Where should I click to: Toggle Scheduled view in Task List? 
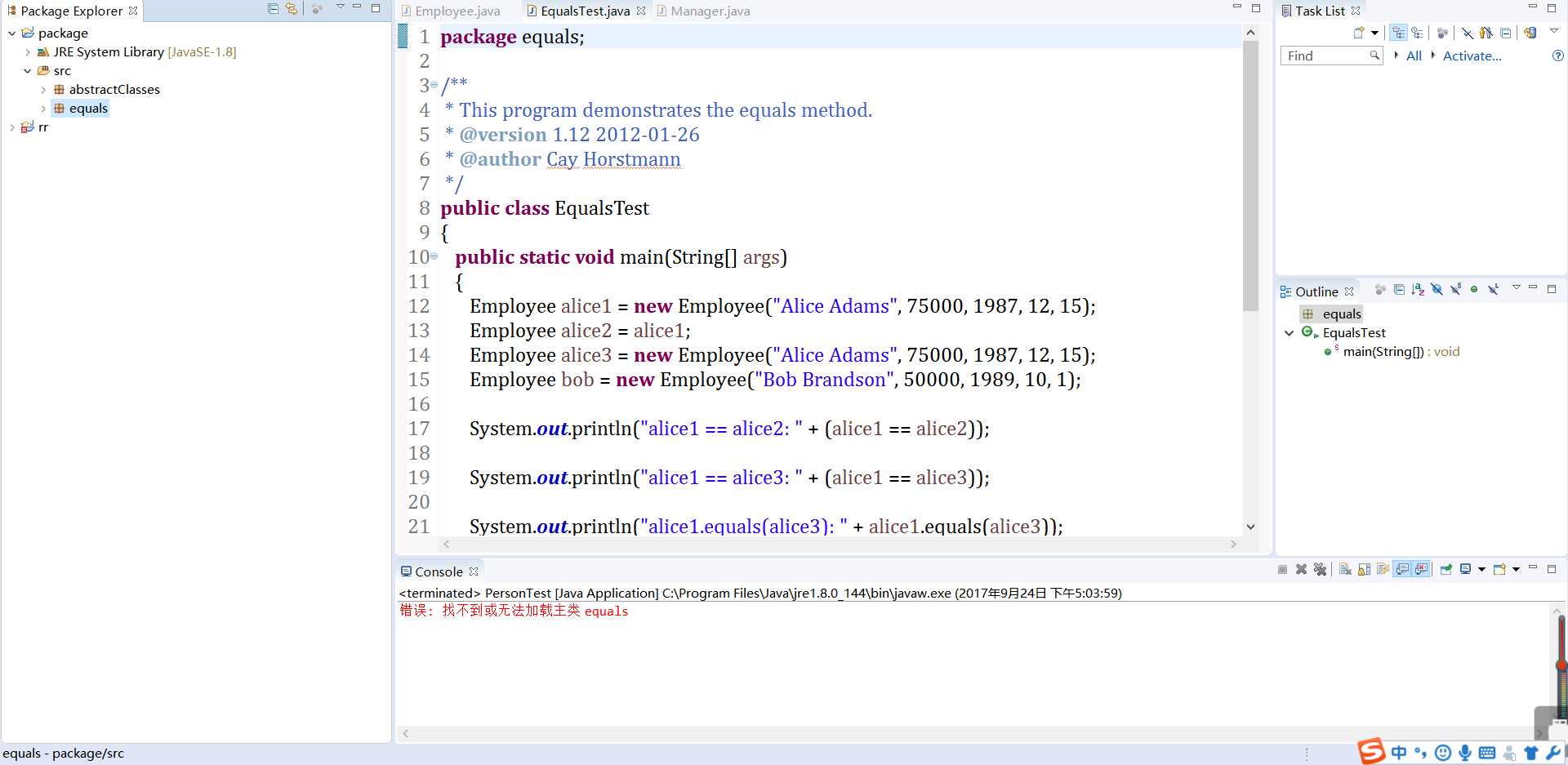[x=1417, y=33]
